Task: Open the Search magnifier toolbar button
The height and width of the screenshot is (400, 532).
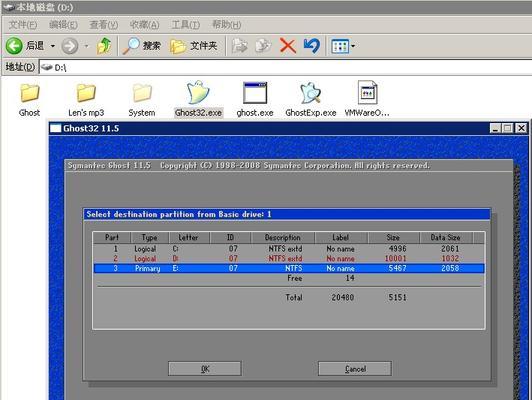Action: click(x=141, y=46)
